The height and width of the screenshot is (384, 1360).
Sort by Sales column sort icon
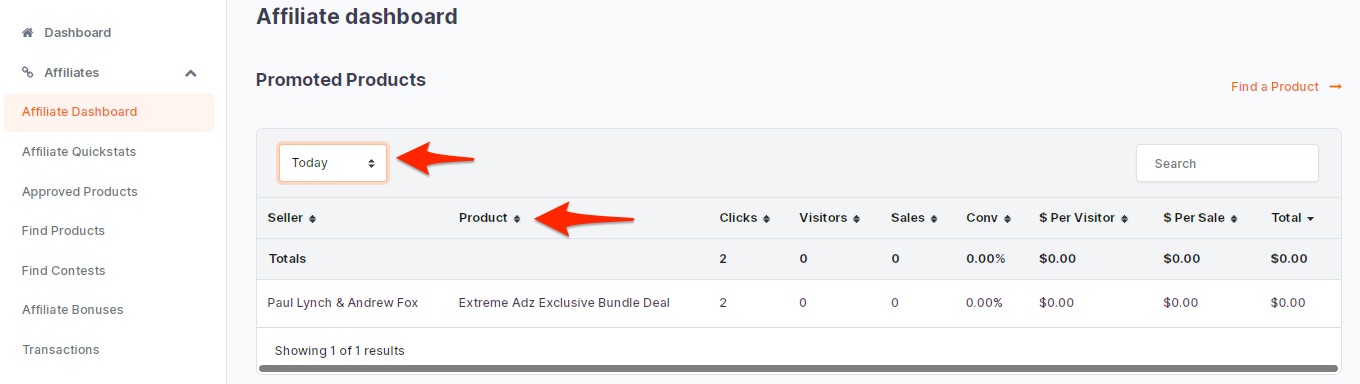pos(934,219)
